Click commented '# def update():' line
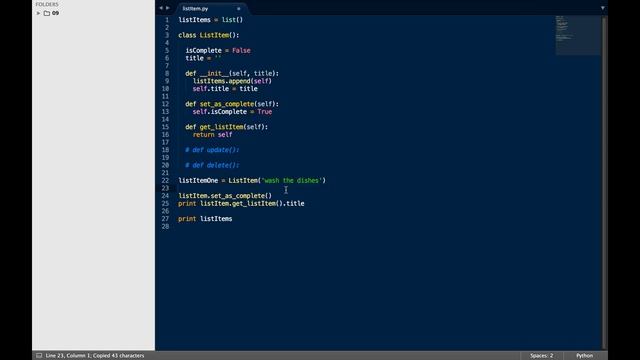This screenshot has height=360, width=640. [212, 150]
